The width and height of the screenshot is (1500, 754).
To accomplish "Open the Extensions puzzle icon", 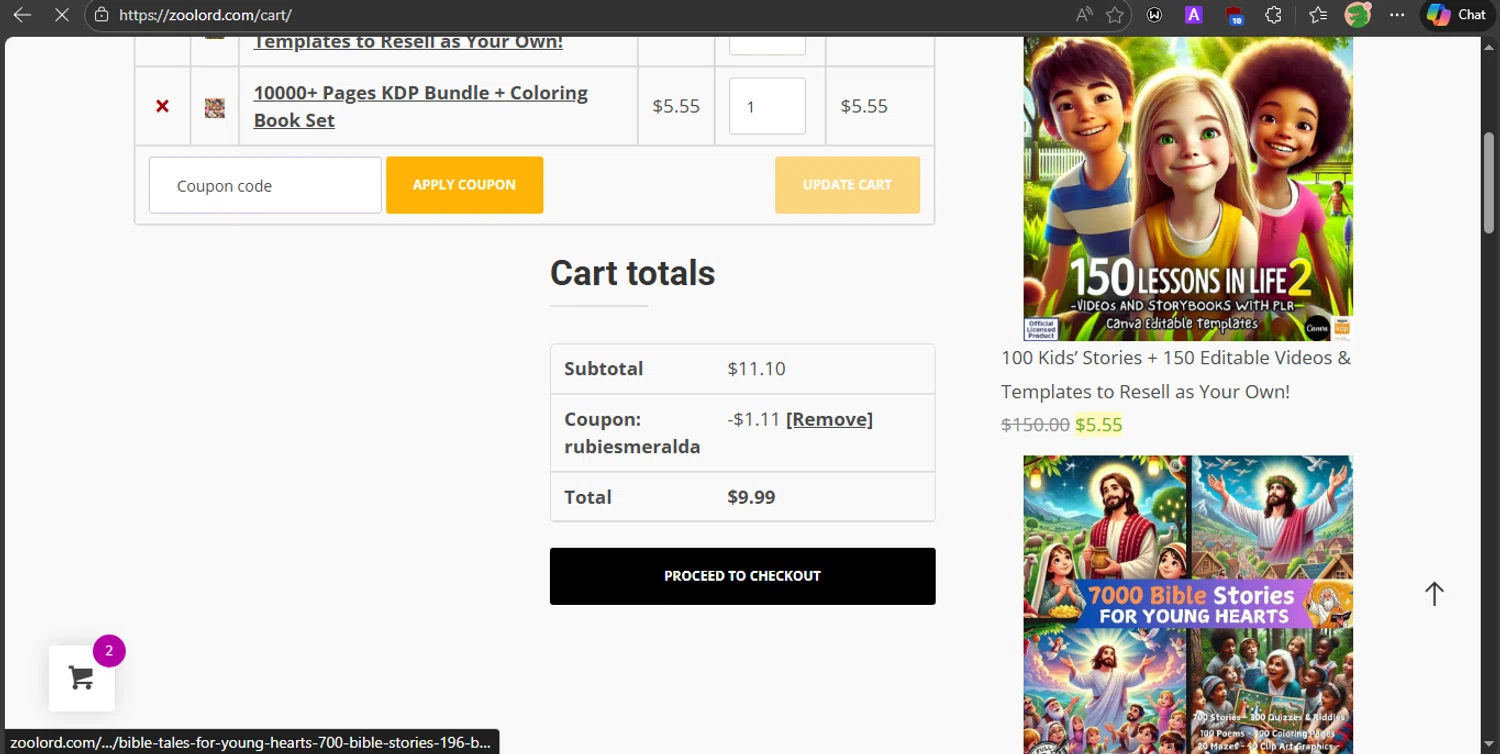I will 1273,15.
